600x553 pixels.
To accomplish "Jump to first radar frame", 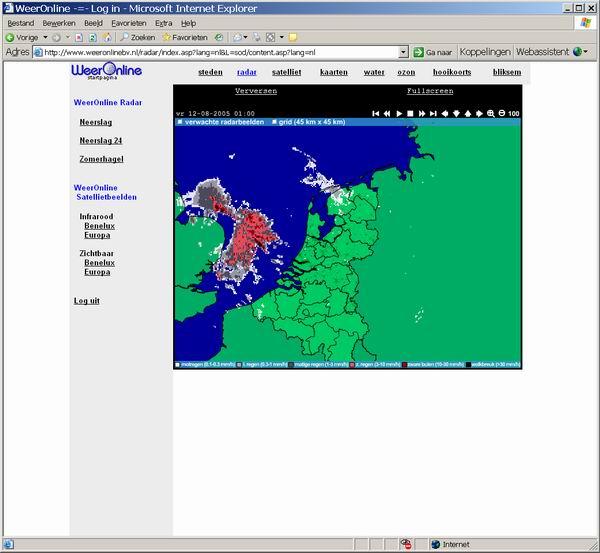I will click(375, 113).
